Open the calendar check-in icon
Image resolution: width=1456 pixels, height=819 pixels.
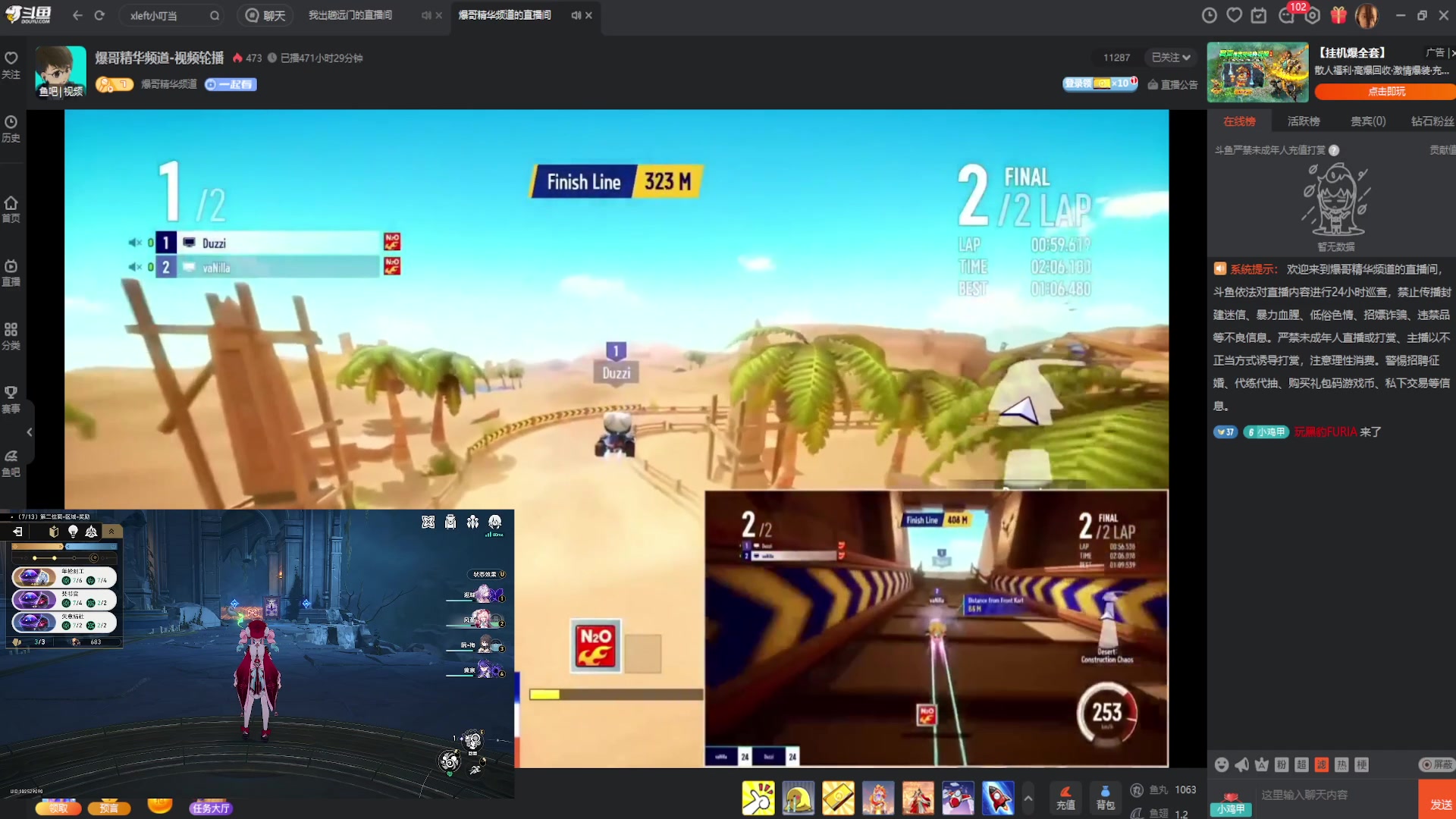(1259, 15)
